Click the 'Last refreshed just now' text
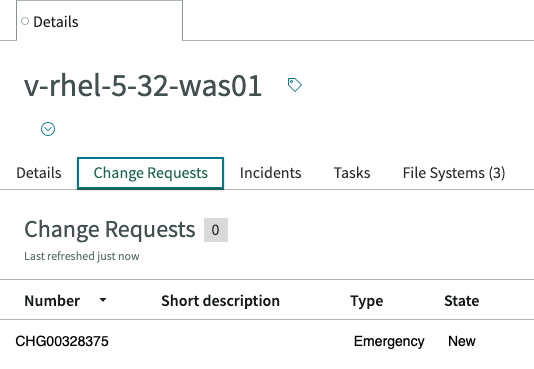The width and height of the screenshot is (534, 369). click(82, 256)
